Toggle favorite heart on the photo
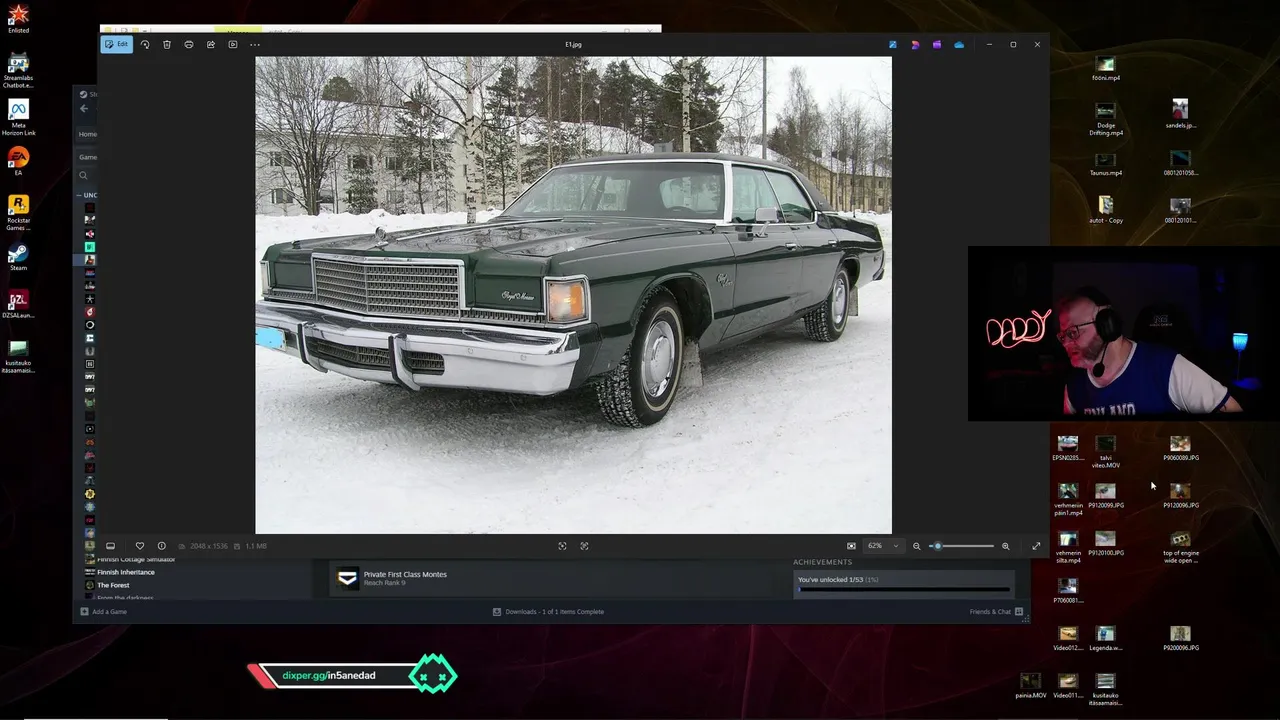This screenshot has height=720, width=1280. point(139,546)
